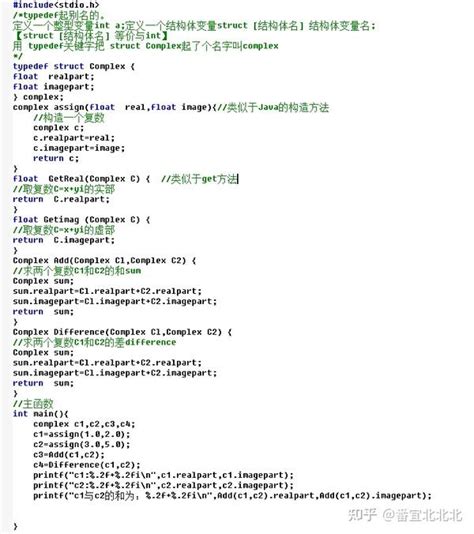Click the return C.imagepart line
Viewport: 474px width, 534px height.
(64, 240)
